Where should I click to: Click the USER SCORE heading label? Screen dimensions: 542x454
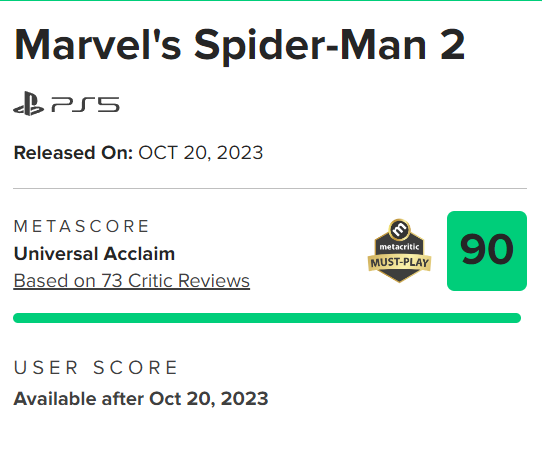tap(95, 367)
